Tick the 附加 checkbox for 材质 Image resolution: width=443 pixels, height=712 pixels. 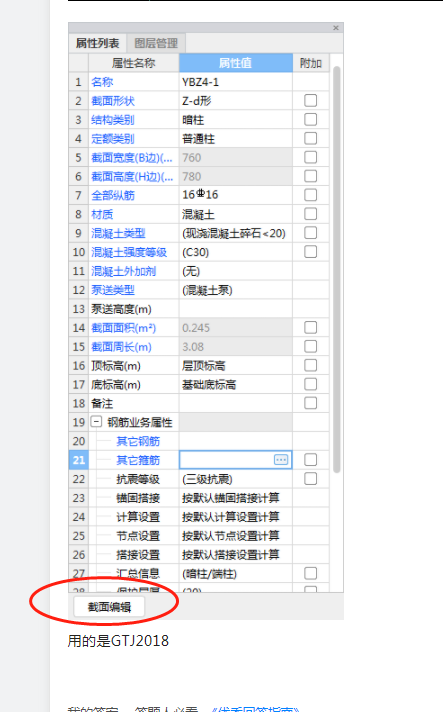(x=310, y=214)
